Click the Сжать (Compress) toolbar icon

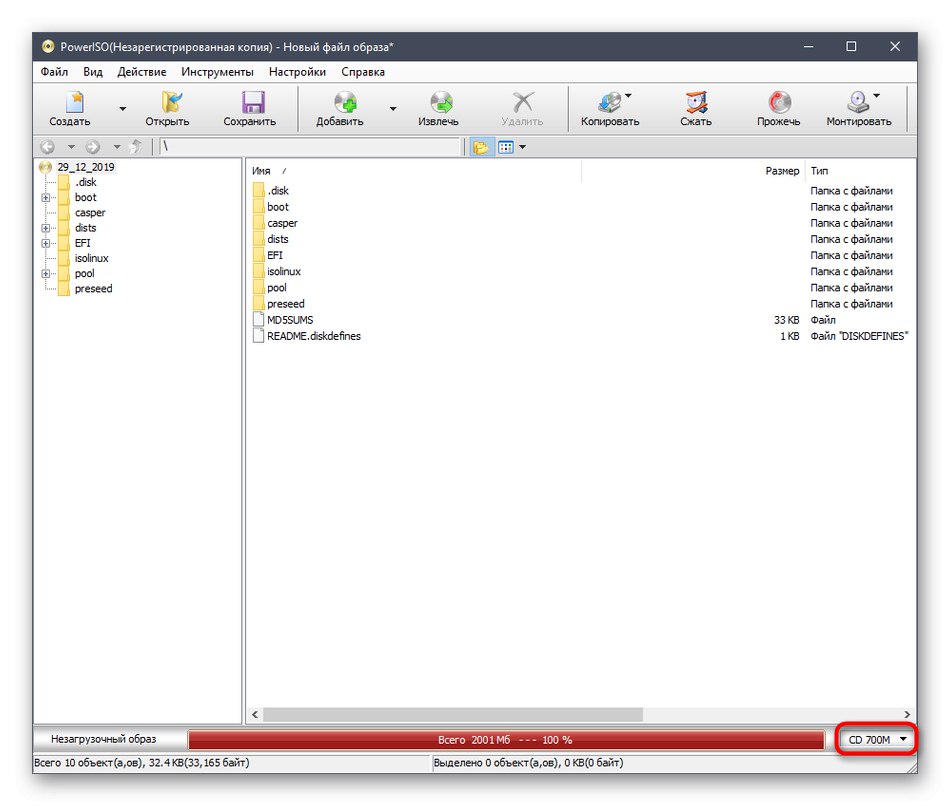pos(696,102)
